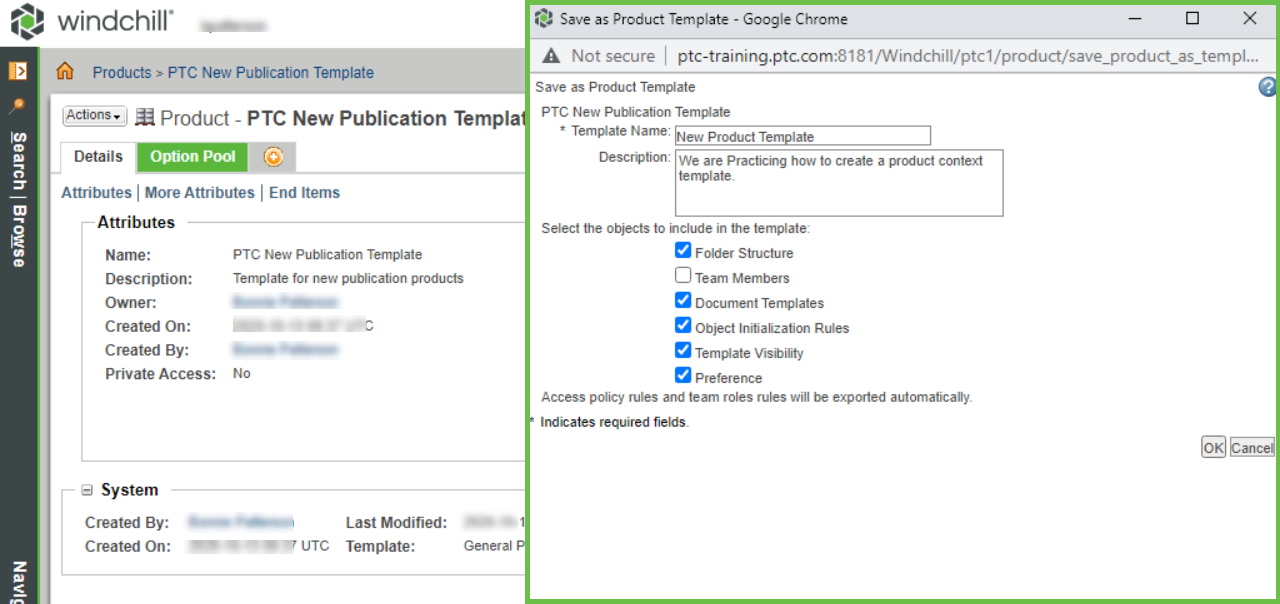1280x604 pixels.
Task: Uncheck the Document Templates checkbox
Action: (683, 301)
